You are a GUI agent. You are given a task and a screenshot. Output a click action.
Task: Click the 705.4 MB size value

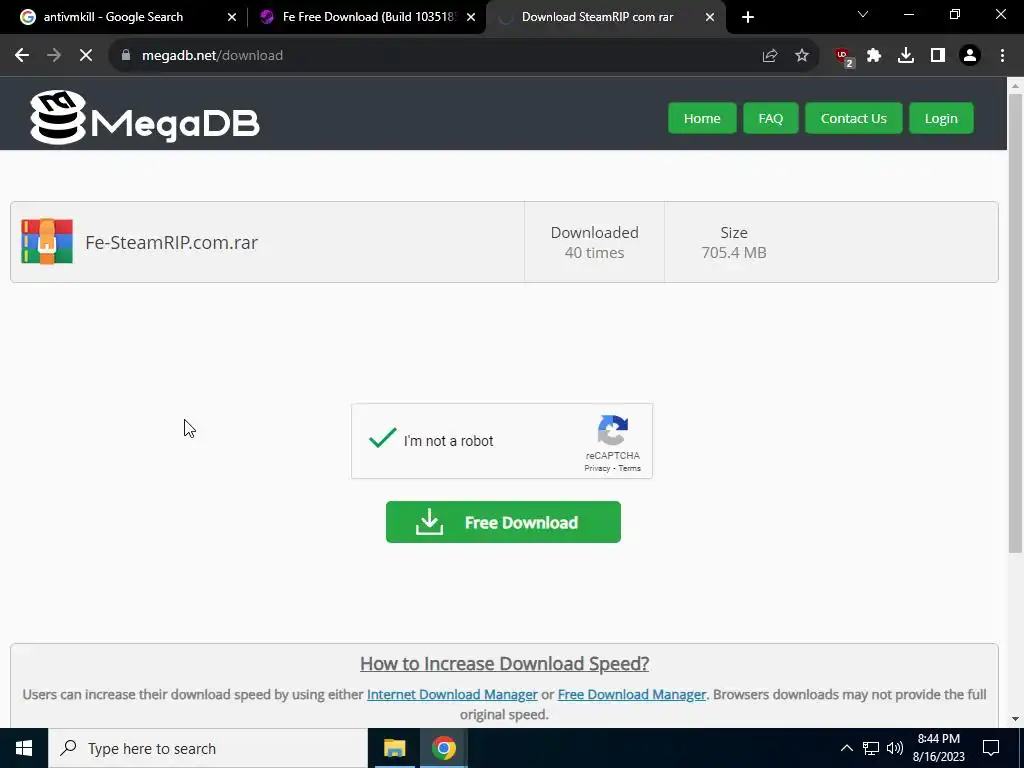tap(733, 253)
